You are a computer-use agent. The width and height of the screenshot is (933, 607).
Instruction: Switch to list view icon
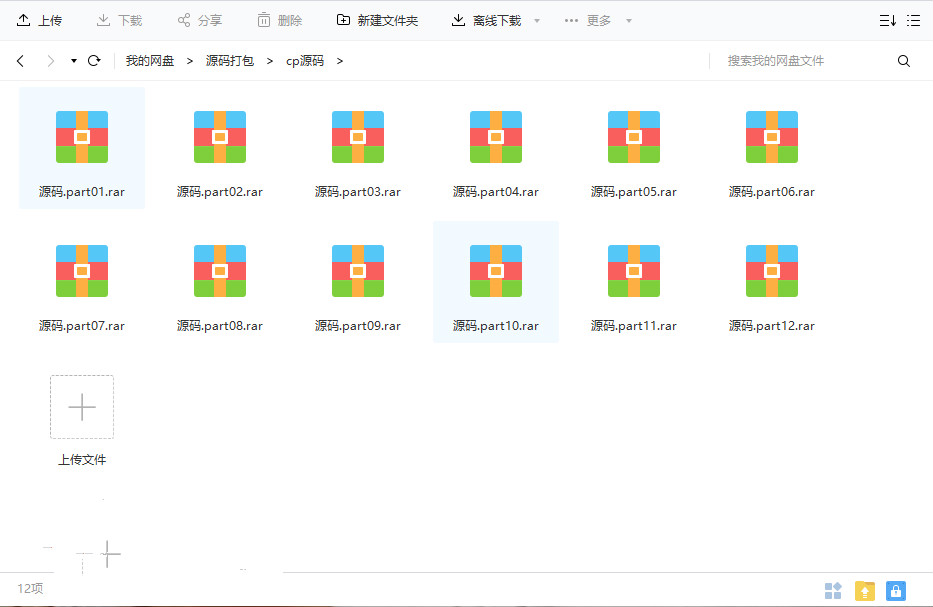(x=913, y=21)
